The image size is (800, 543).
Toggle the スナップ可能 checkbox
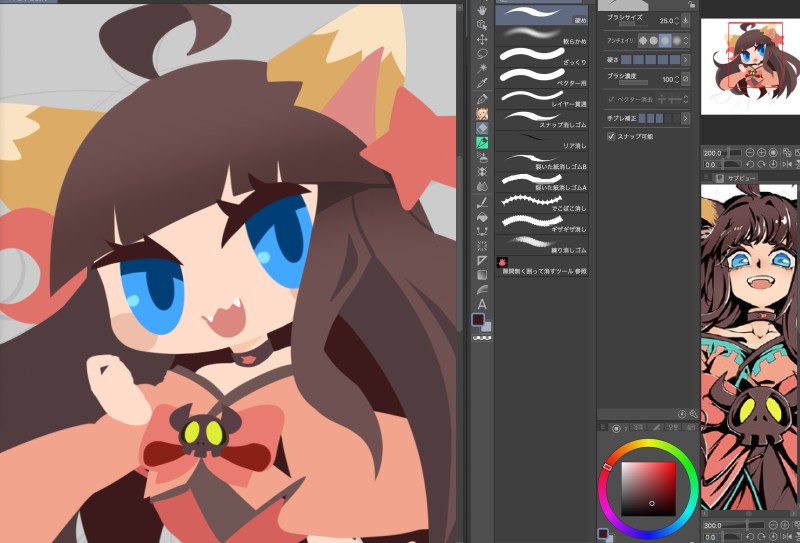pos(611,136)
